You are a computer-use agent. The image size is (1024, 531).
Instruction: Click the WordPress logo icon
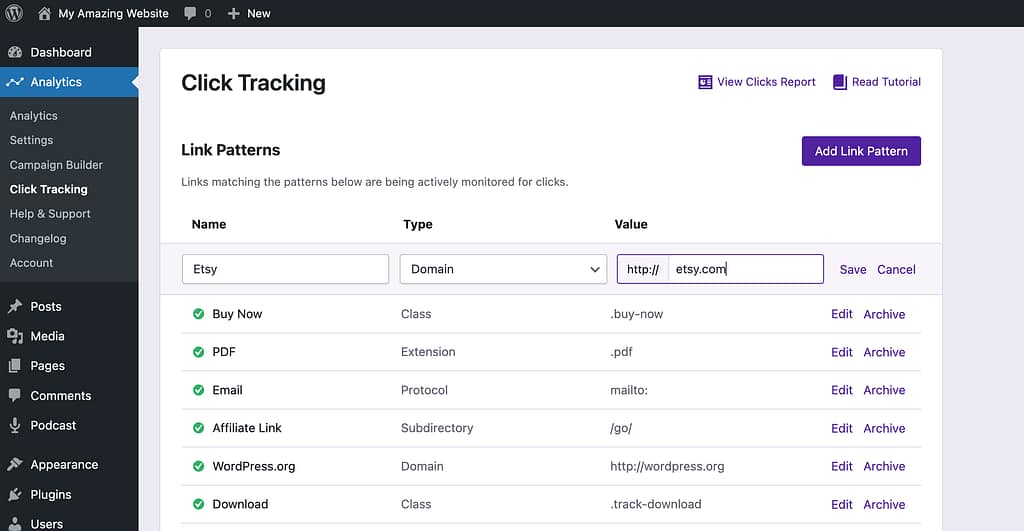pos(14,13)
